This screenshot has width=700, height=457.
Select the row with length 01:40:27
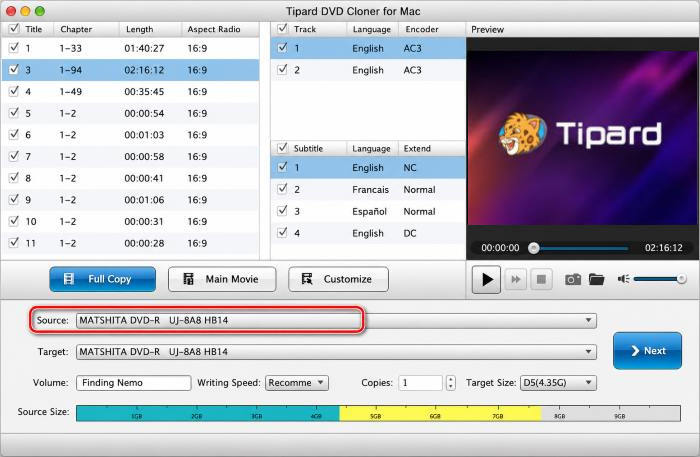(130, 48)
